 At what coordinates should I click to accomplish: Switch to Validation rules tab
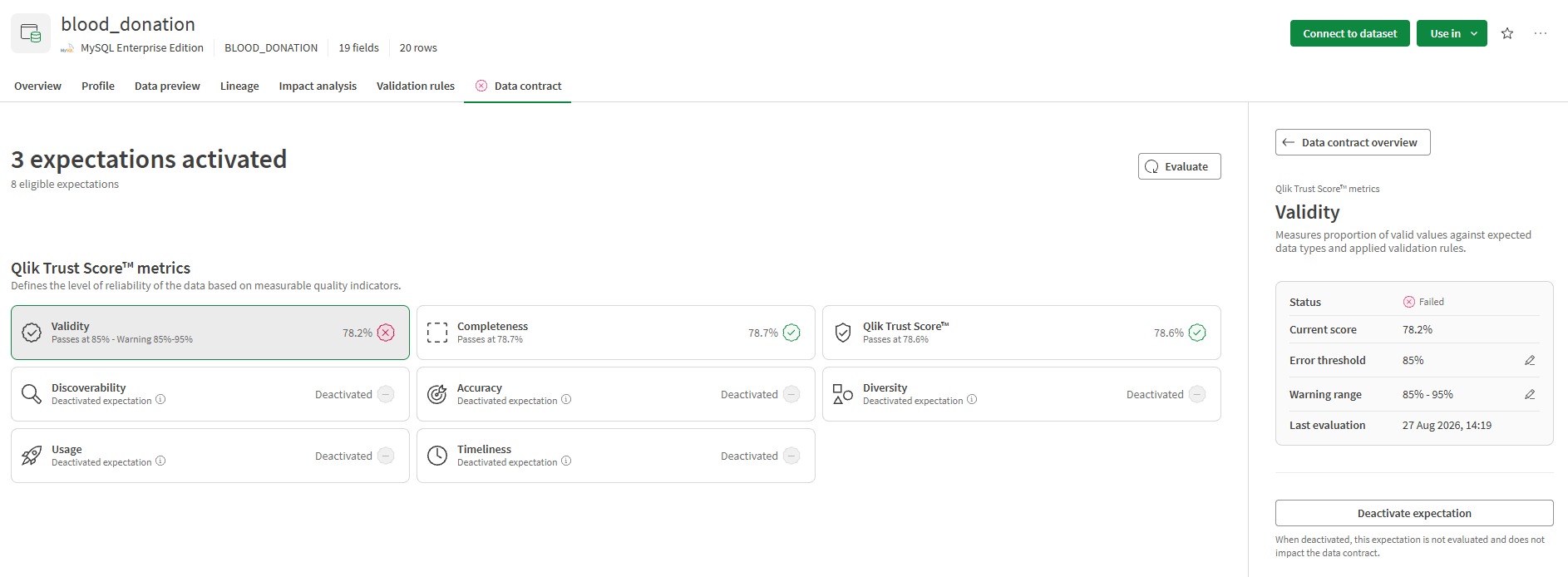pos(416,86)
